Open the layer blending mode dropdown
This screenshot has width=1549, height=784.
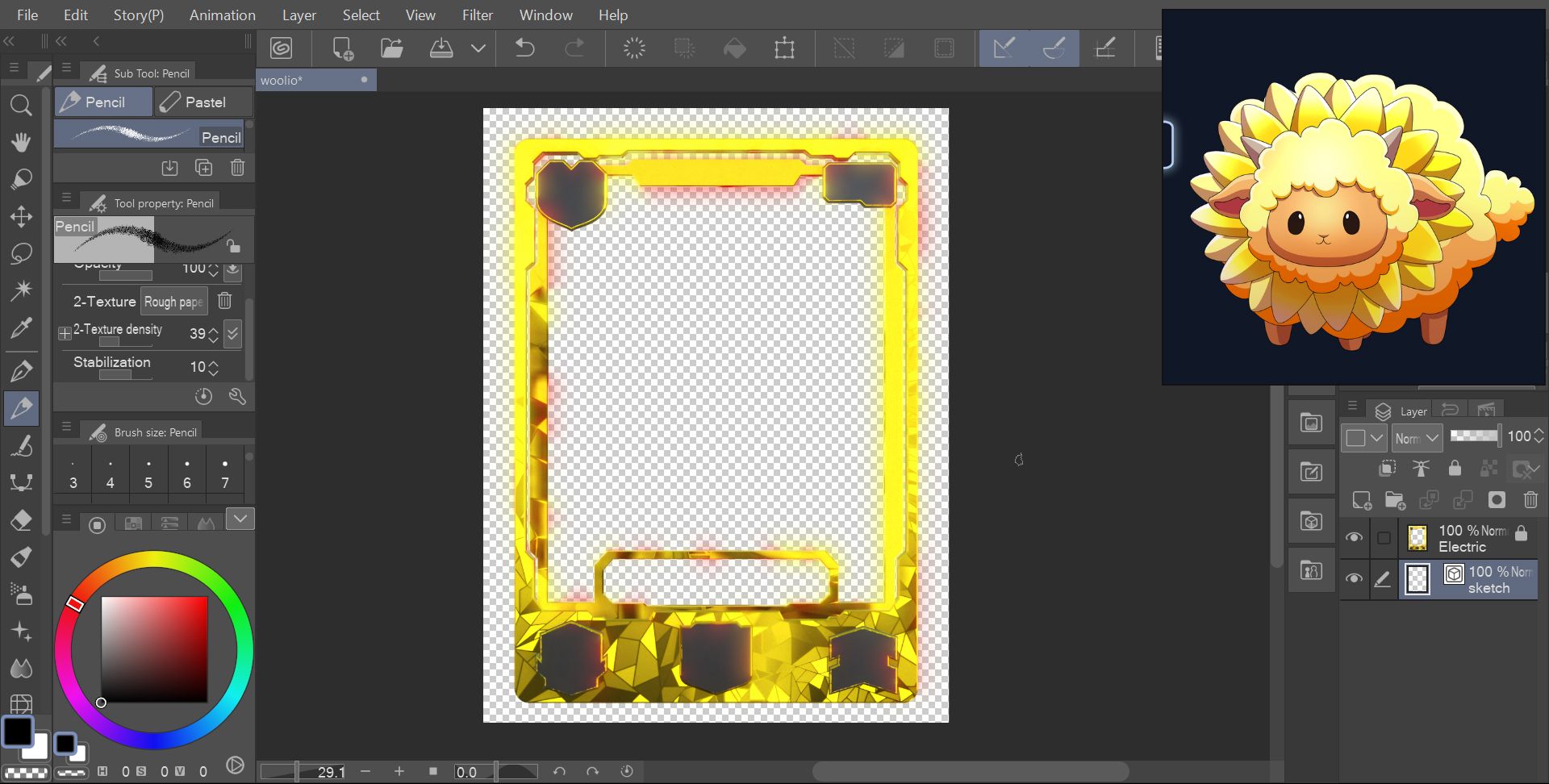(1417, 438)
